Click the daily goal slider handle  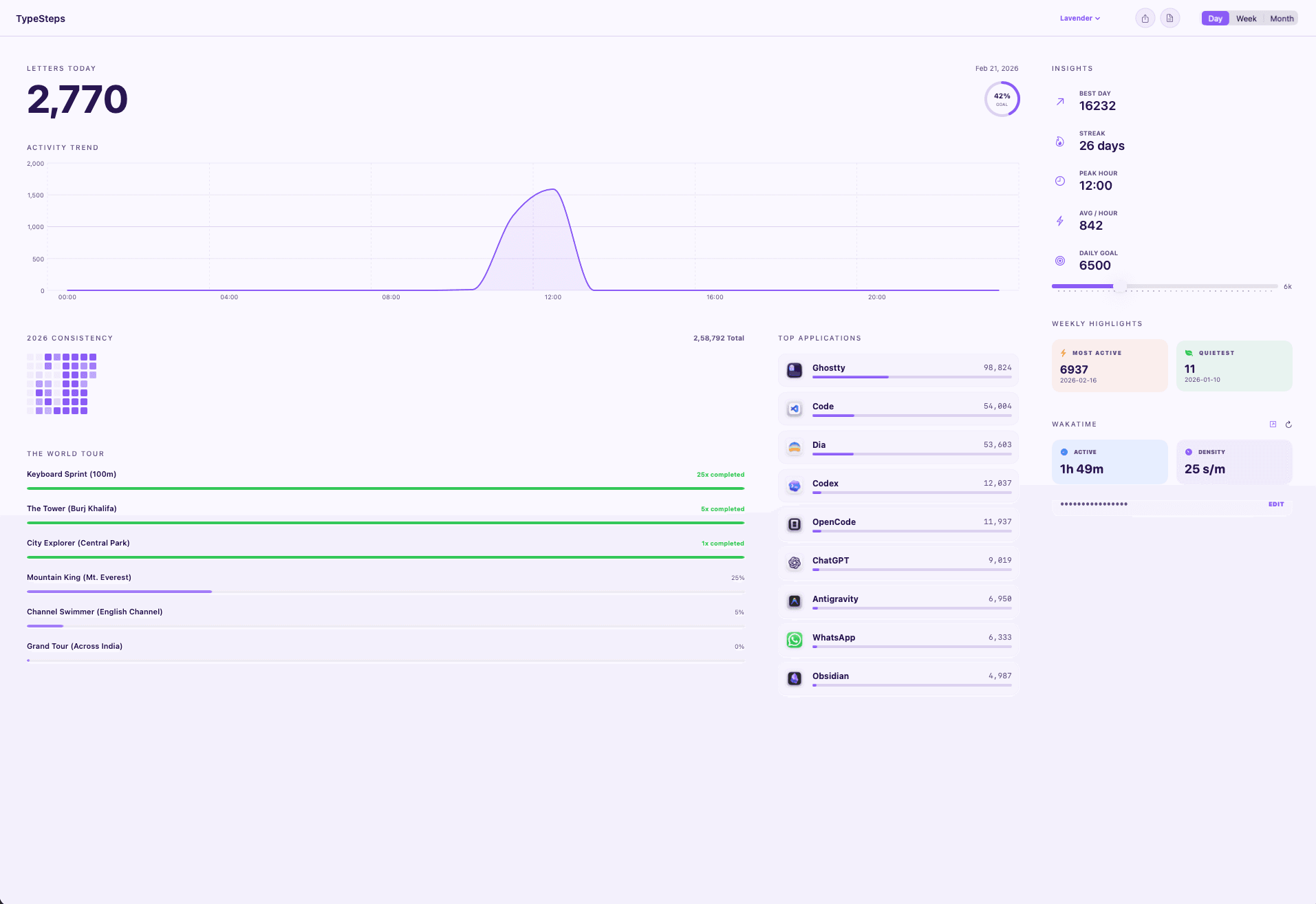coord(1120,286)
